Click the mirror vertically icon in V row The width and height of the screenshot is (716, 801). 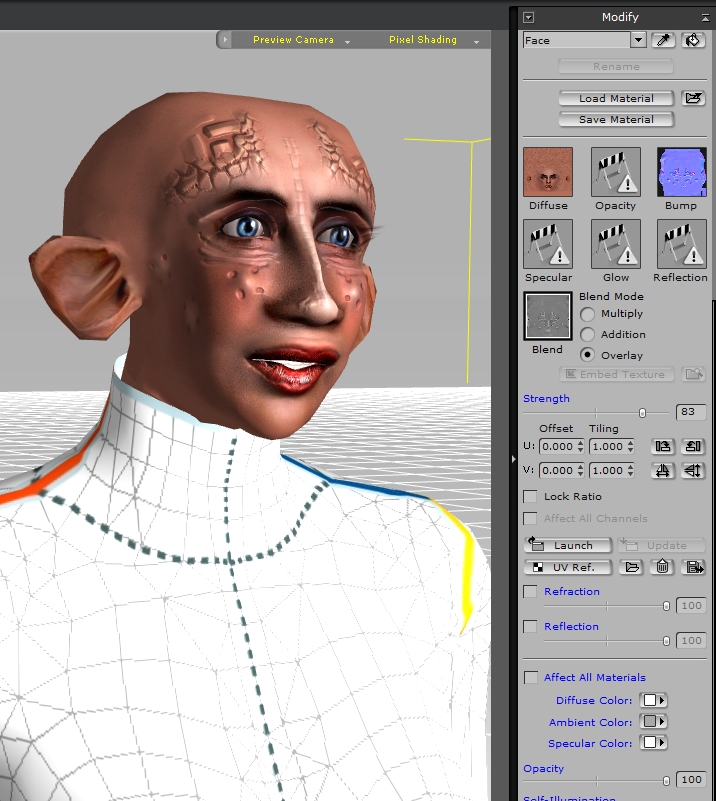693,470
